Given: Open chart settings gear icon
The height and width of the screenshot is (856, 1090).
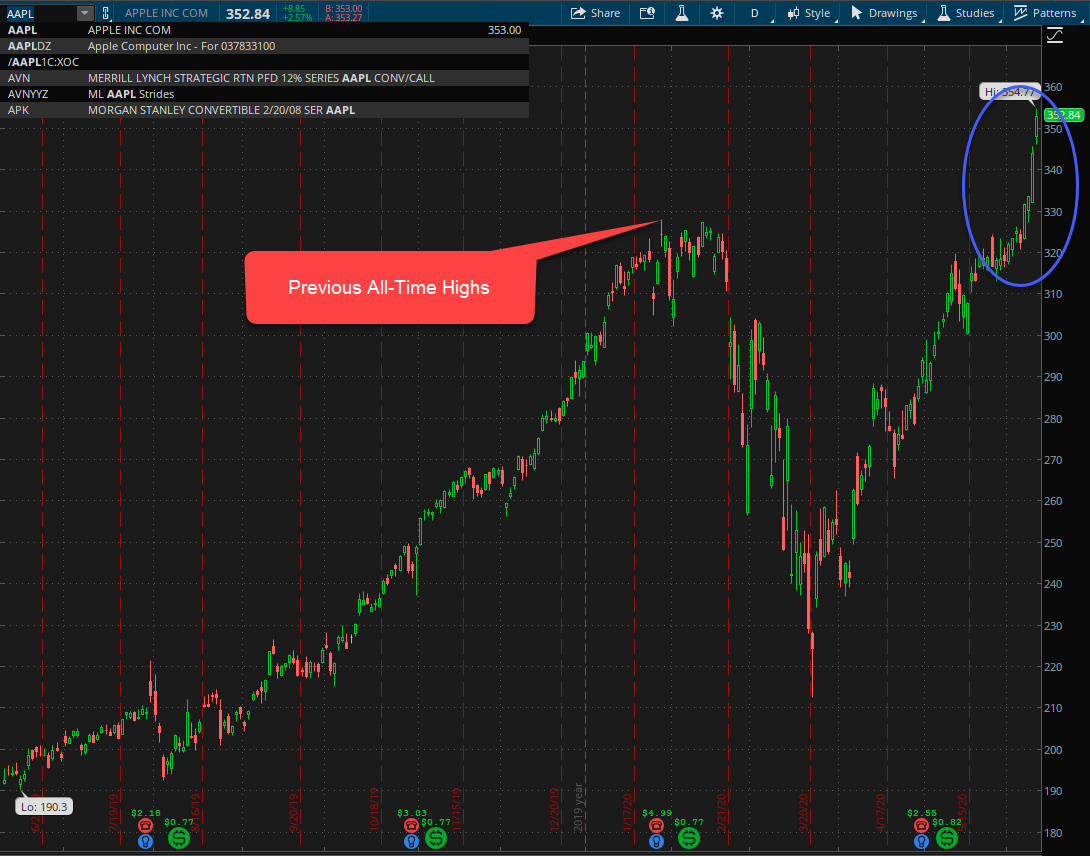Looking at the screenshot, I should (x=717, y=13).
